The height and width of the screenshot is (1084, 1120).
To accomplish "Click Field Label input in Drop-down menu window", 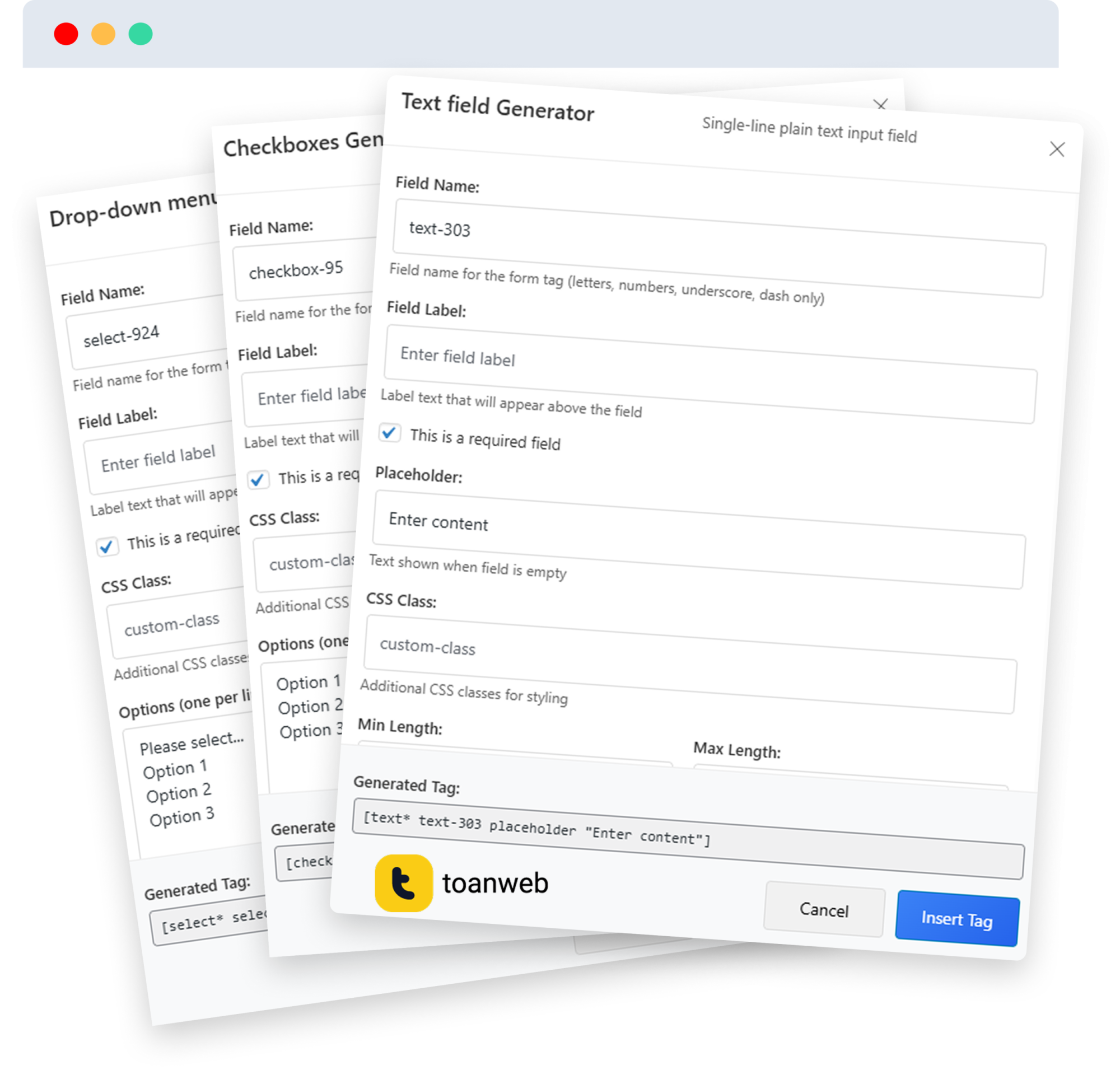I will pyautogui.click(x=161, y=457).
